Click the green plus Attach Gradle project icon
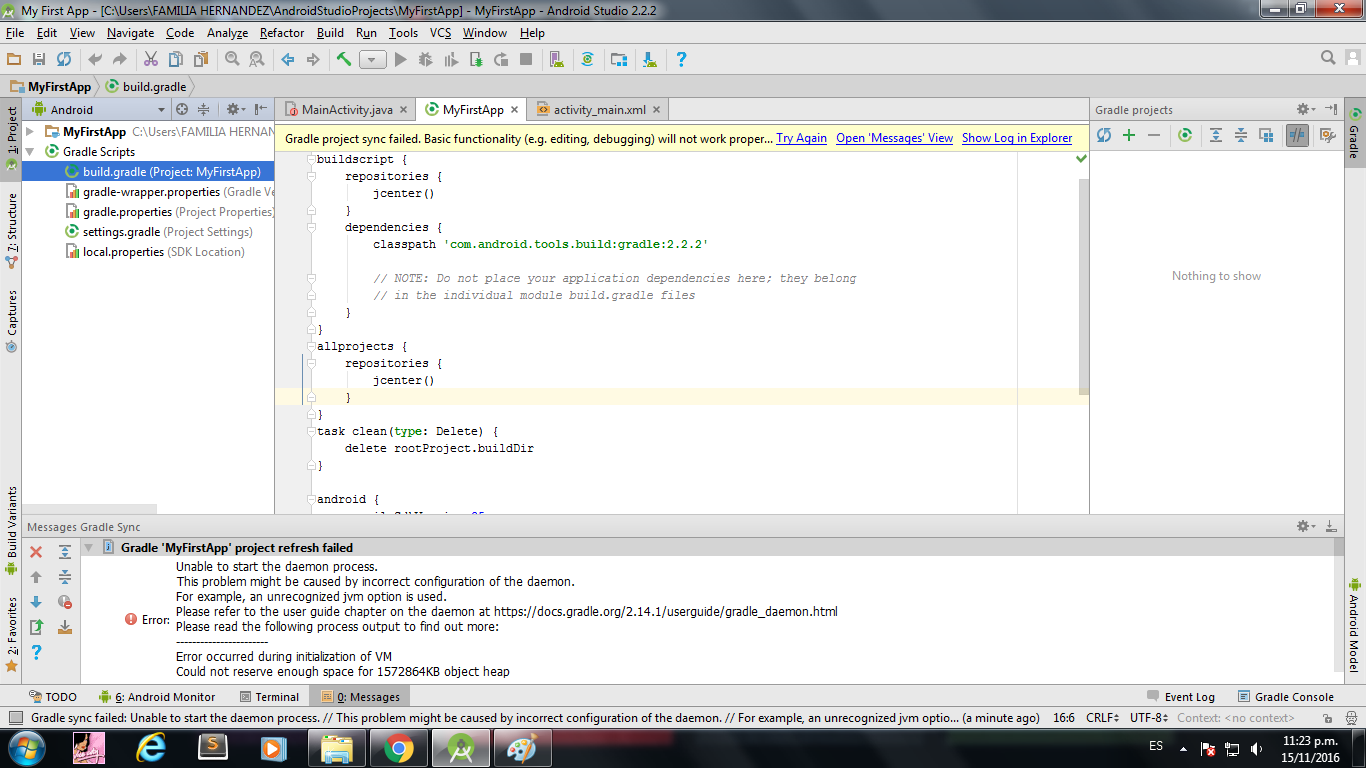Screen dimensions: 1366x768 click(1129, 135)
